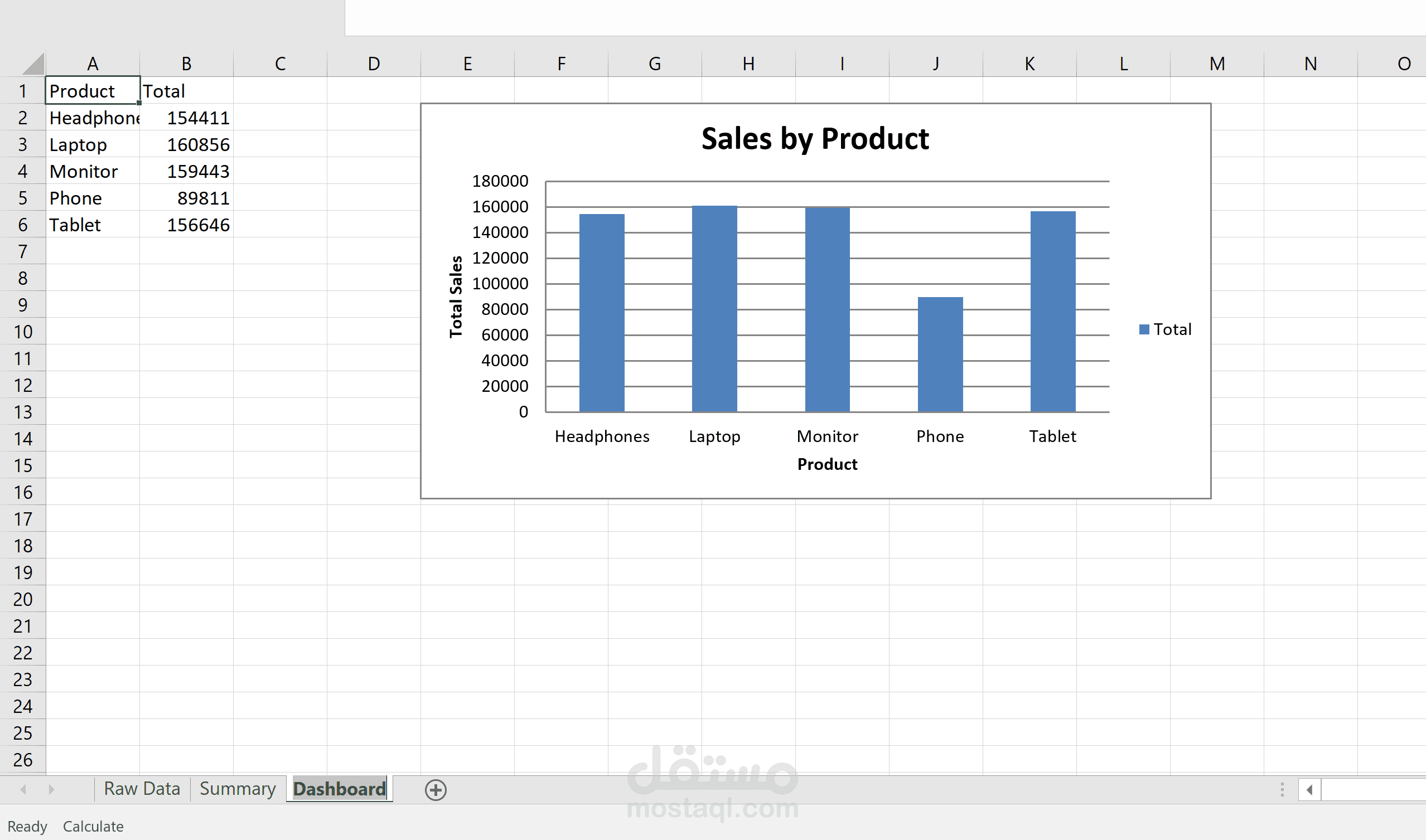The image size is (1426, 840).
Task: Switch to the Raw Data sheet tab
Action: (142, 789)
